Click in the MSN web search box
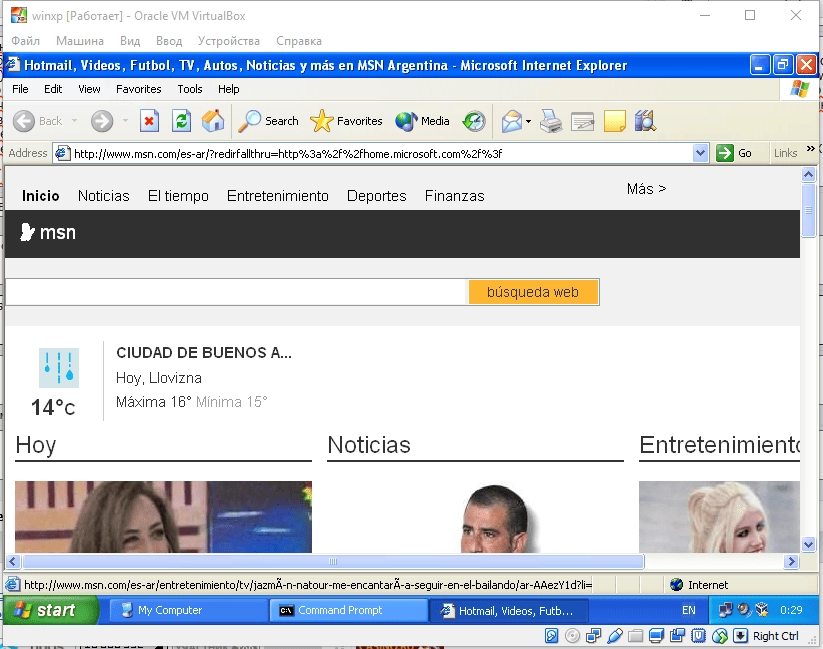823x649 pixels. [236, 292]
